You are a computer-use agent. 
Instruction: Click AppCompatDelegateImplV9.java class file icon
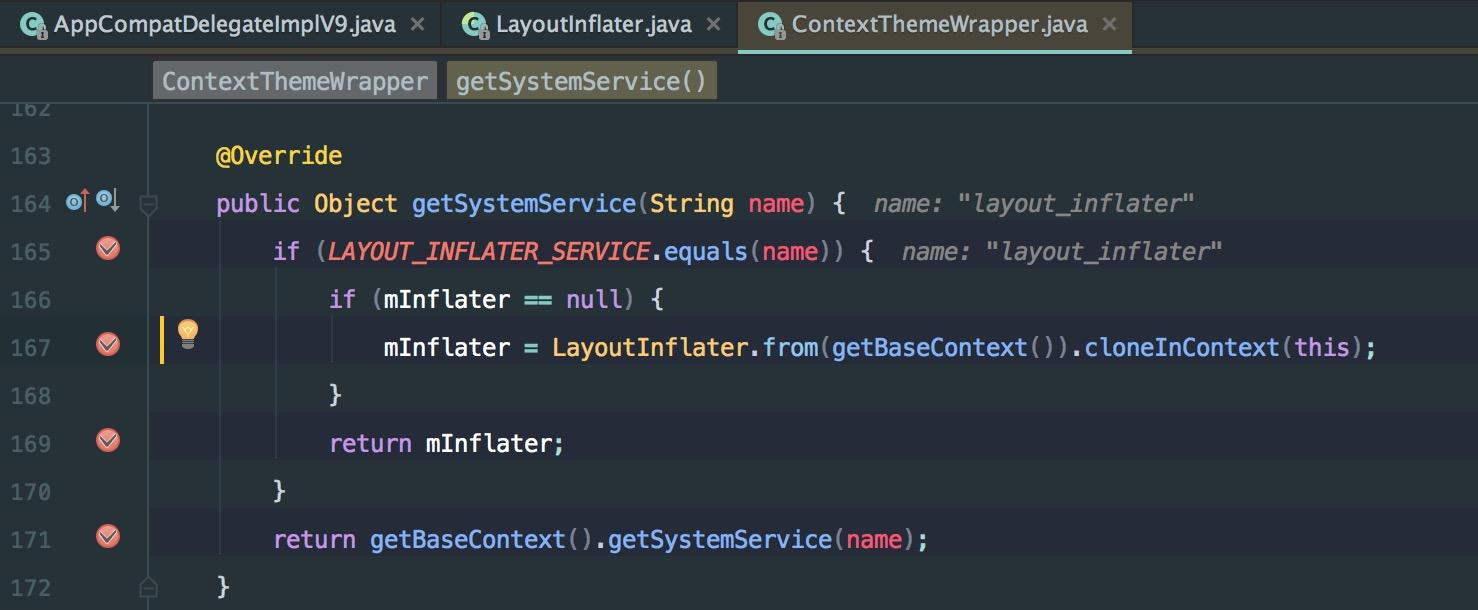tap(34, 25)
